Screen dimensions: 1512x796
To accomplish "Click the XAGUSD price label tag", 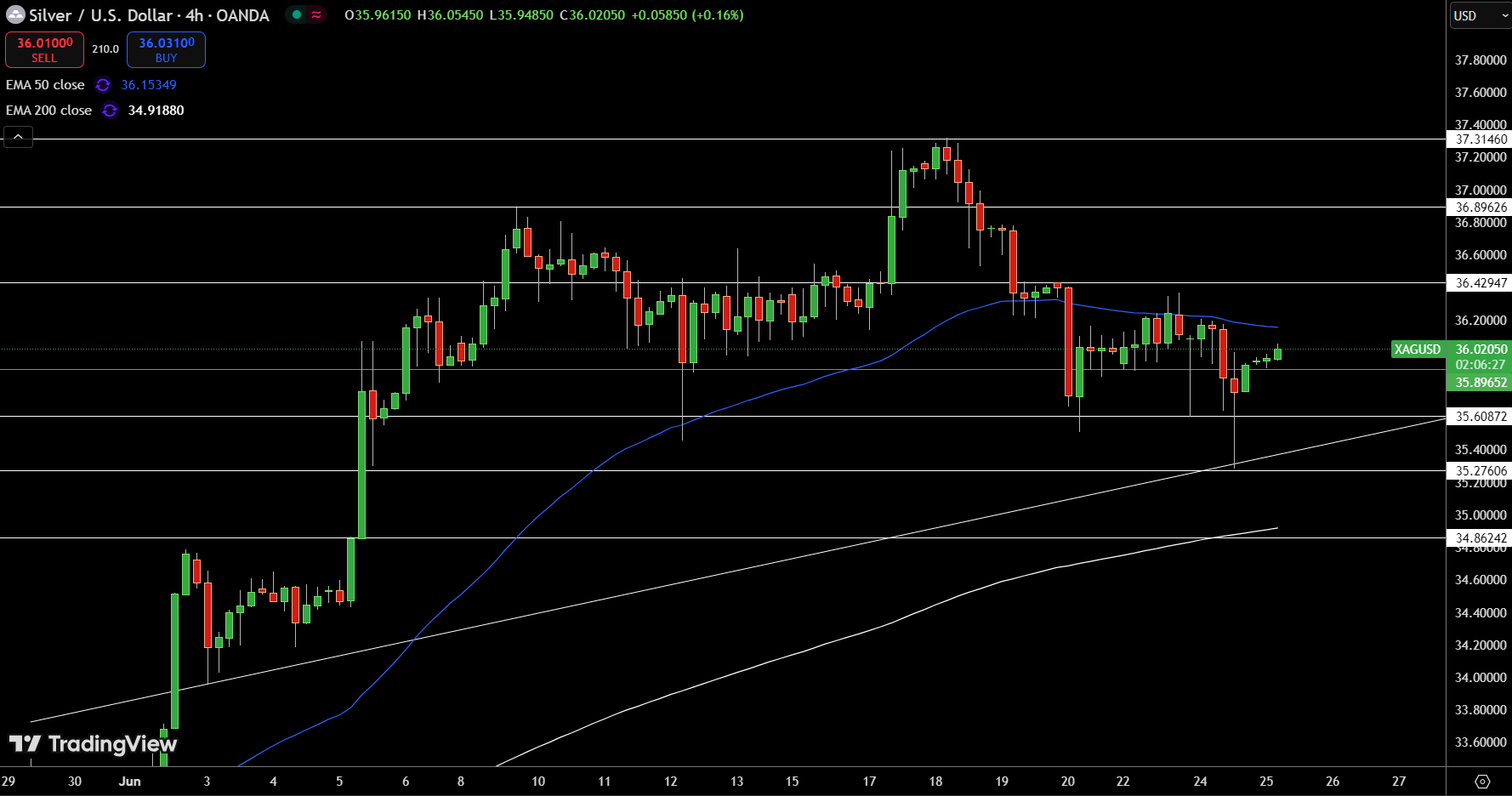I will click(1418, 349).
